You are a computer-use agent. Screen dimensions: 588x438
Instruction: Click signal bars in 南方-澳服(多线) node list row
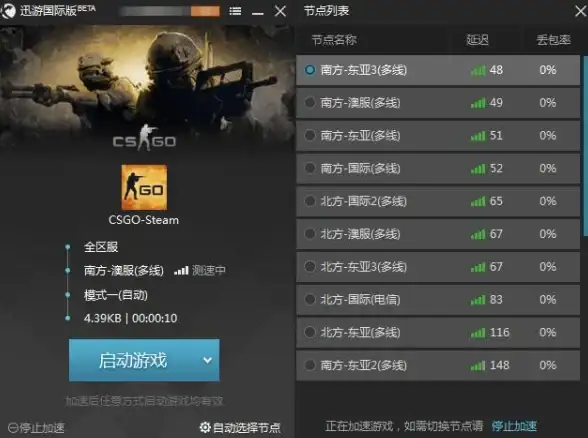[x=478, y=103]
